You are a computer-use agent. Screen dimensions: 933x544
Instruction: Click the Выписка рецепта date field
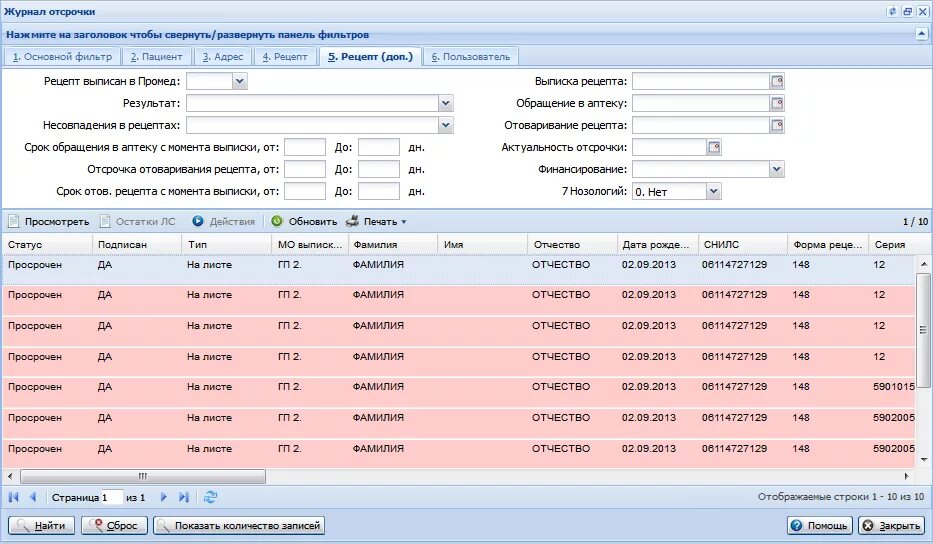tap(701, 81)
